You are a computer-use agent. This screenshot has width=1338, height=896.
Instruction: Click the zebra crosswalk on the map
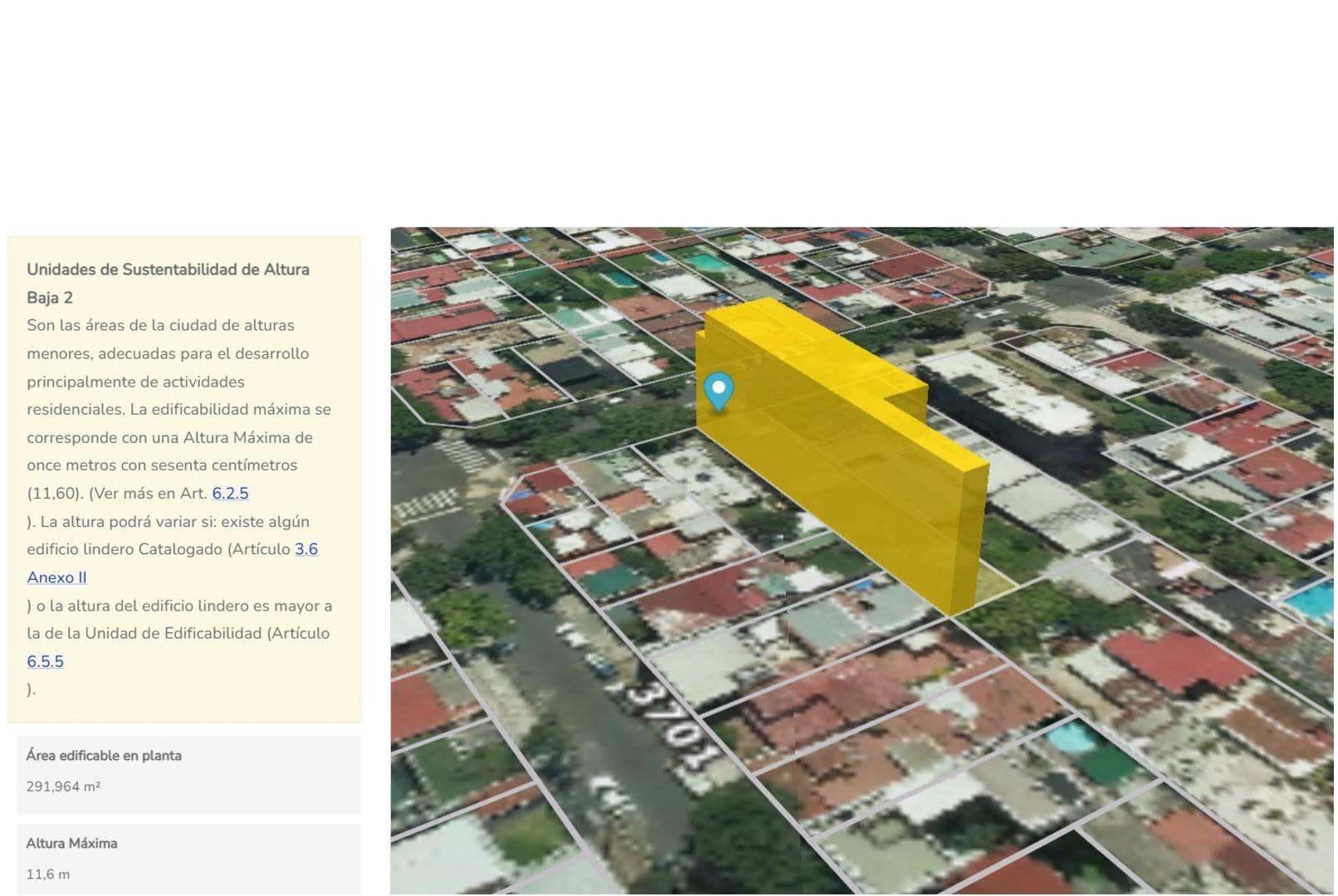coord(432,501)
